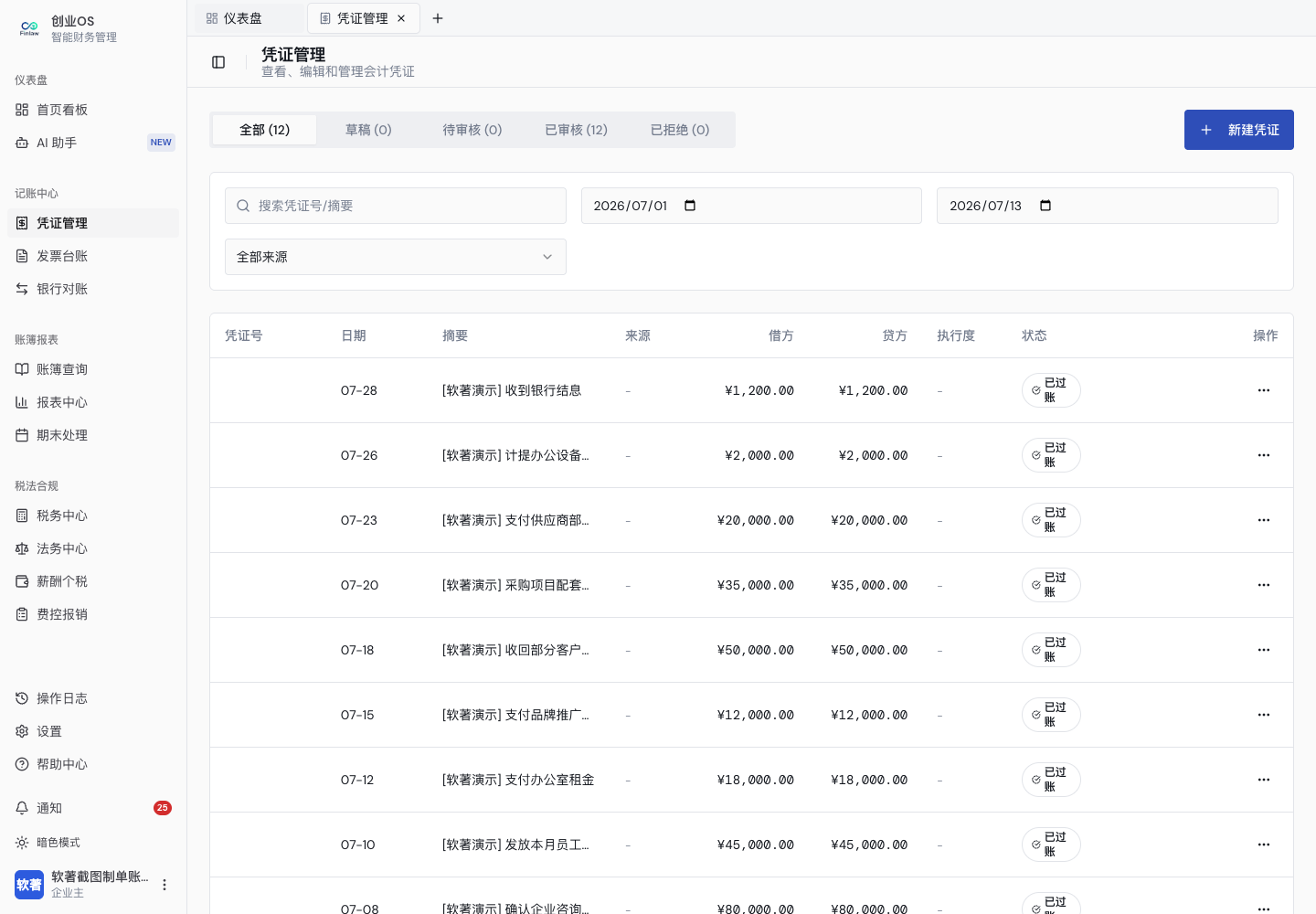Image resolution: width=1316 pixels, height=914 pixels.
Task: Select the 已拒绝 (0) filter tab
Action: [x=680, y=130]
